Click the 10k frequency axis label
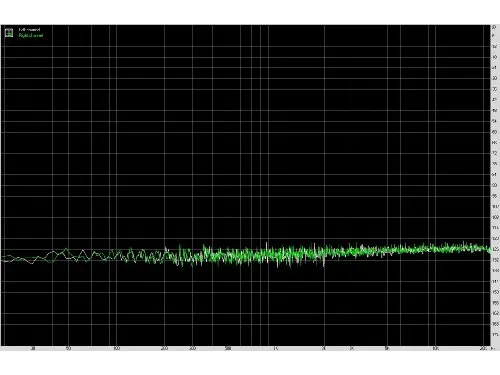 [435, 349]
